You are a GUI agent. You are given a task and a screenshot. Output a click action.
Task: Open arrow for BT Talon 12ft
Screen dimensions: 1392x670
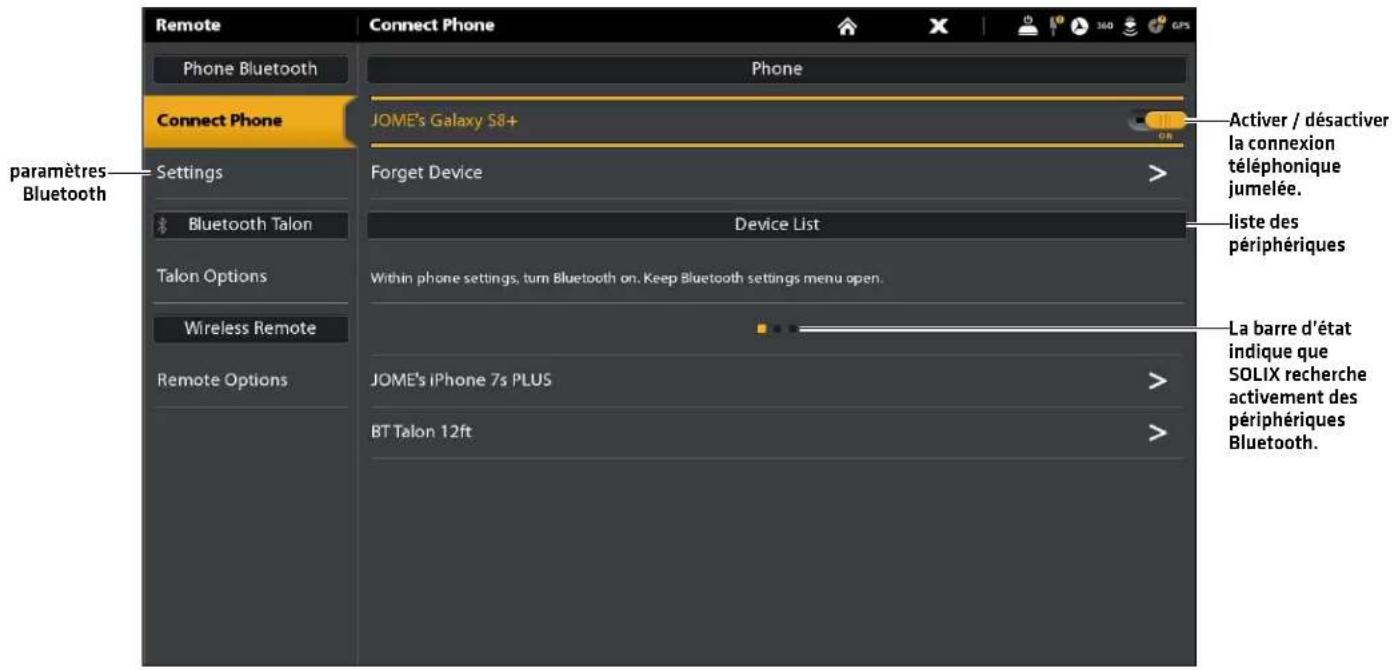tap(1158, 433)
